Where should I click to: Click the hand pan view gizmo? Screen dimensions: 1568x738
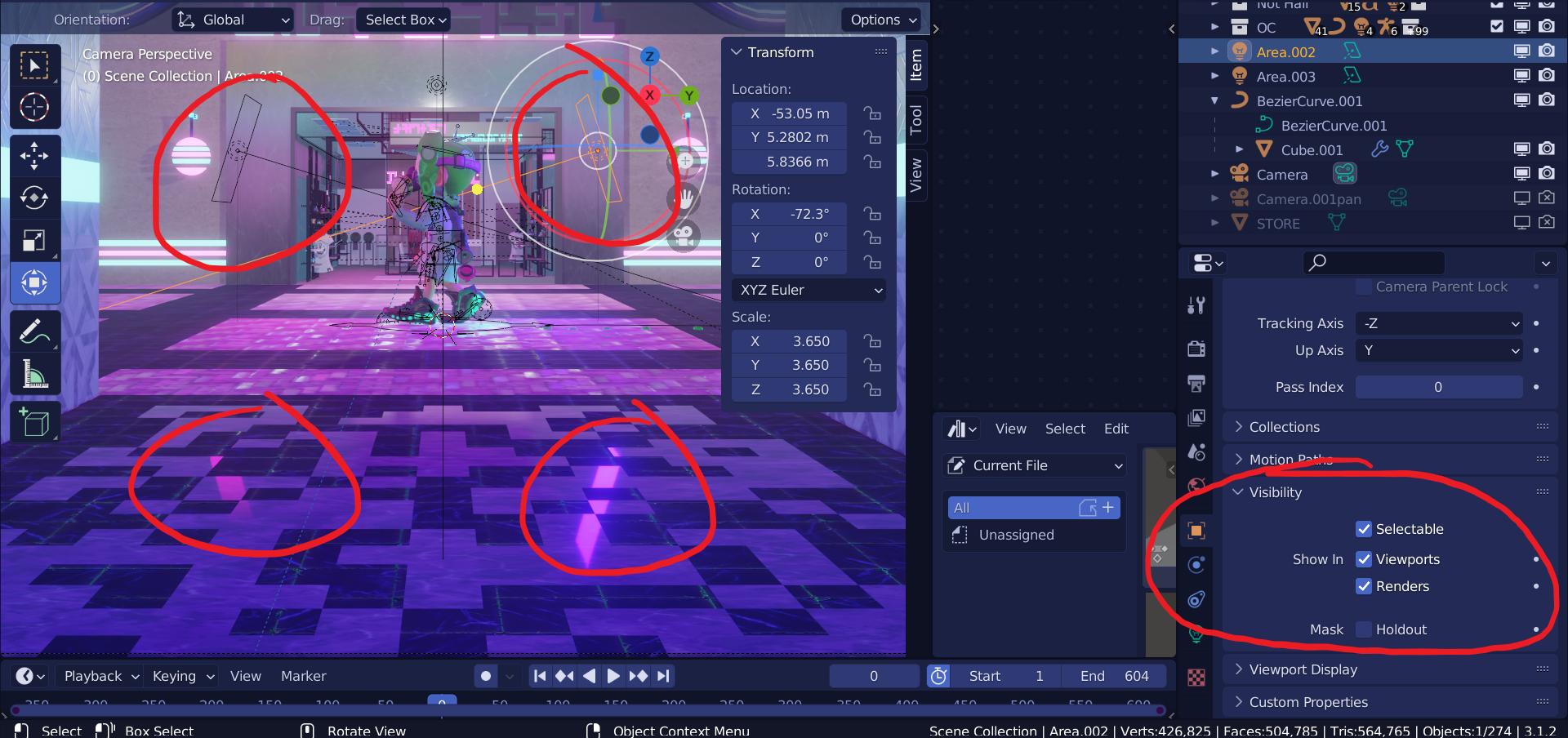685,198
